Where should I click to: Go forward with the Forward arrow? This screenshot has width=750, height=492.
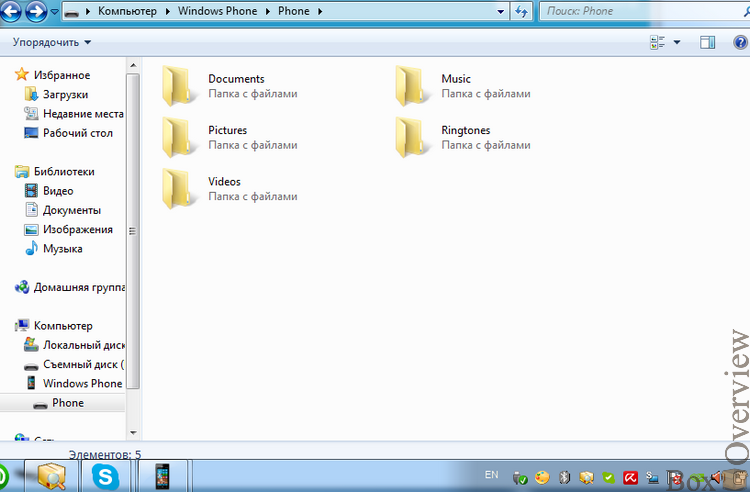(x=36, y=11)
